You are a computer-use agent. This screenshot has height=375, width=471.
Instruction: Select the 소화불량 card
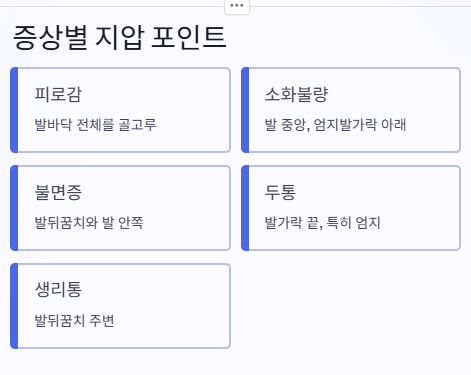click(351, 110)
